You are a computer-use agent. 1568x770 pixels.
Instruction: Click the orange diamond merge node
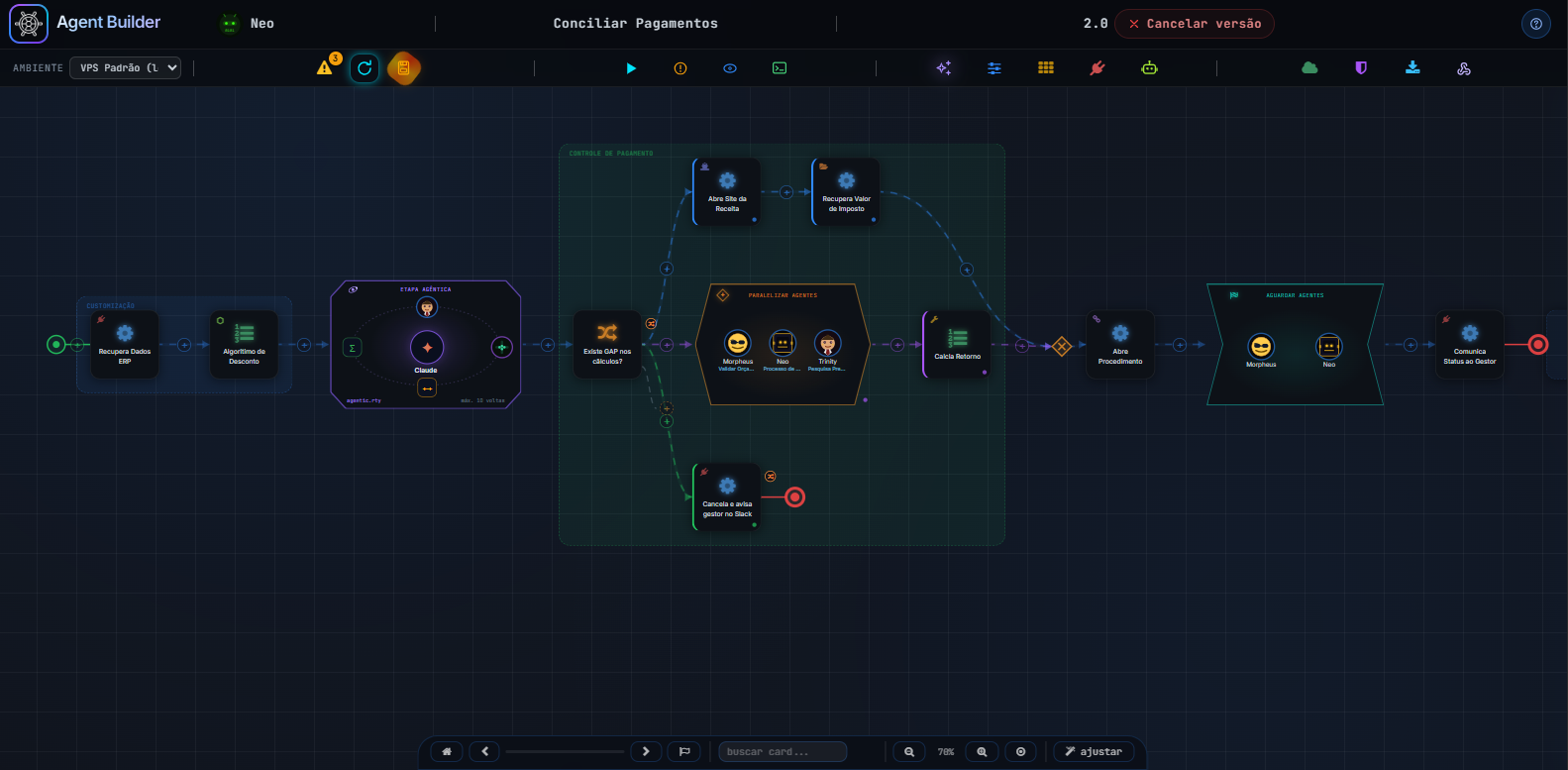click(1062, 346)
